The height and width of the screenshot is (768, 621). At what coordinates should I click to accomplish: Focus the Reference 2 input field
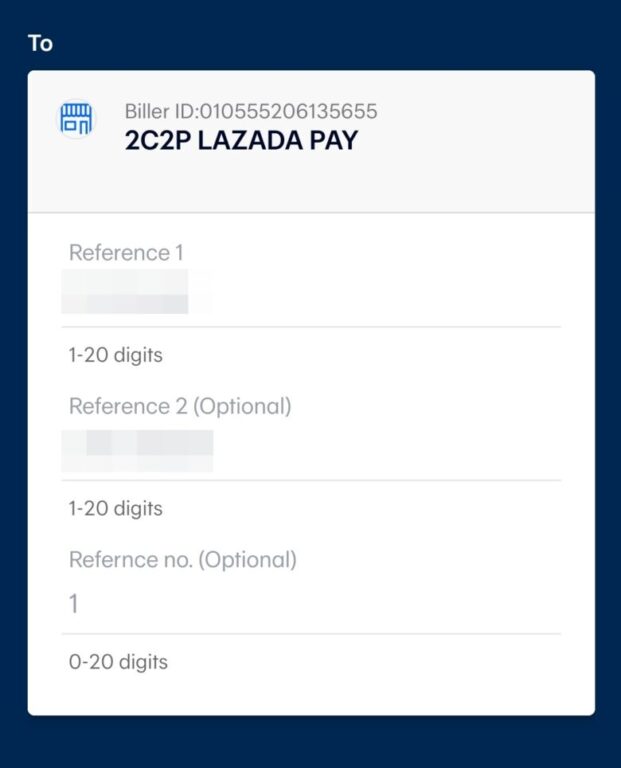pyautogui.click(x=310, y=450)
